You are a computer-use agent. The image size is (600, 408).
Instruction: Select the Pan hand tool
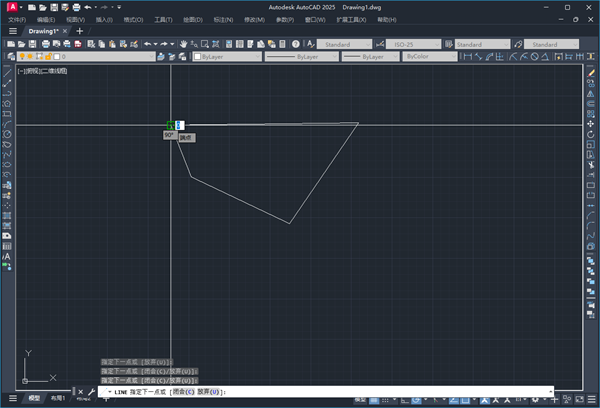coord(183,44)
